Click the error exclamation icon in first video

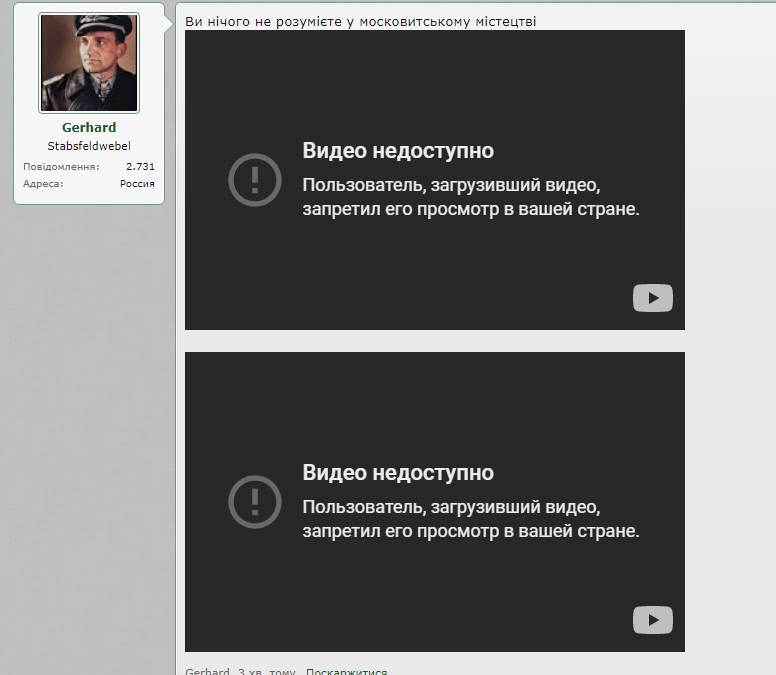pos(255,180)
